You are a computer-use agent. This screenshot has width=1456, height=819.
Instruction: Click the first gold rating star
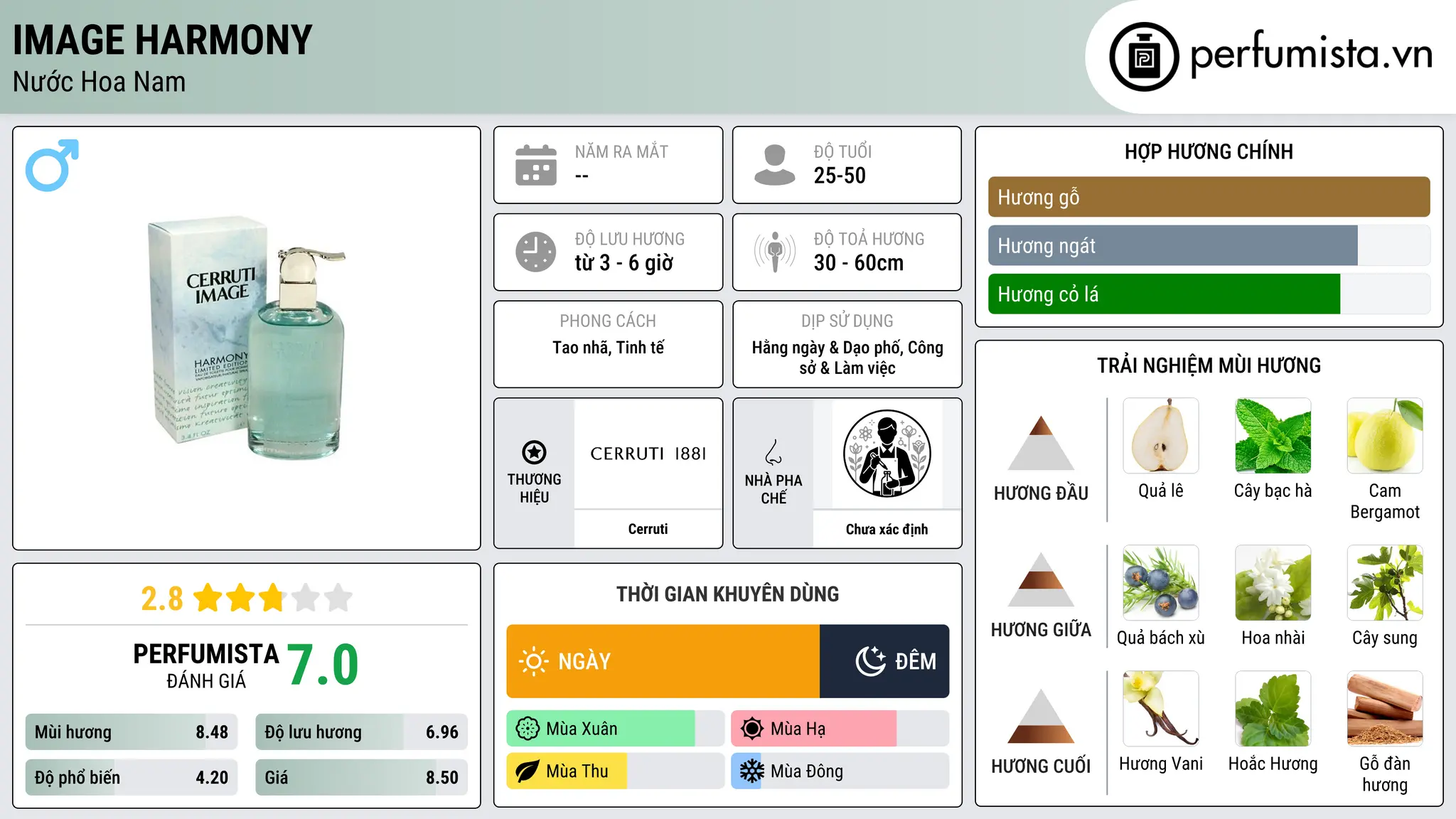pyautogui.click(x=208, y=598)
